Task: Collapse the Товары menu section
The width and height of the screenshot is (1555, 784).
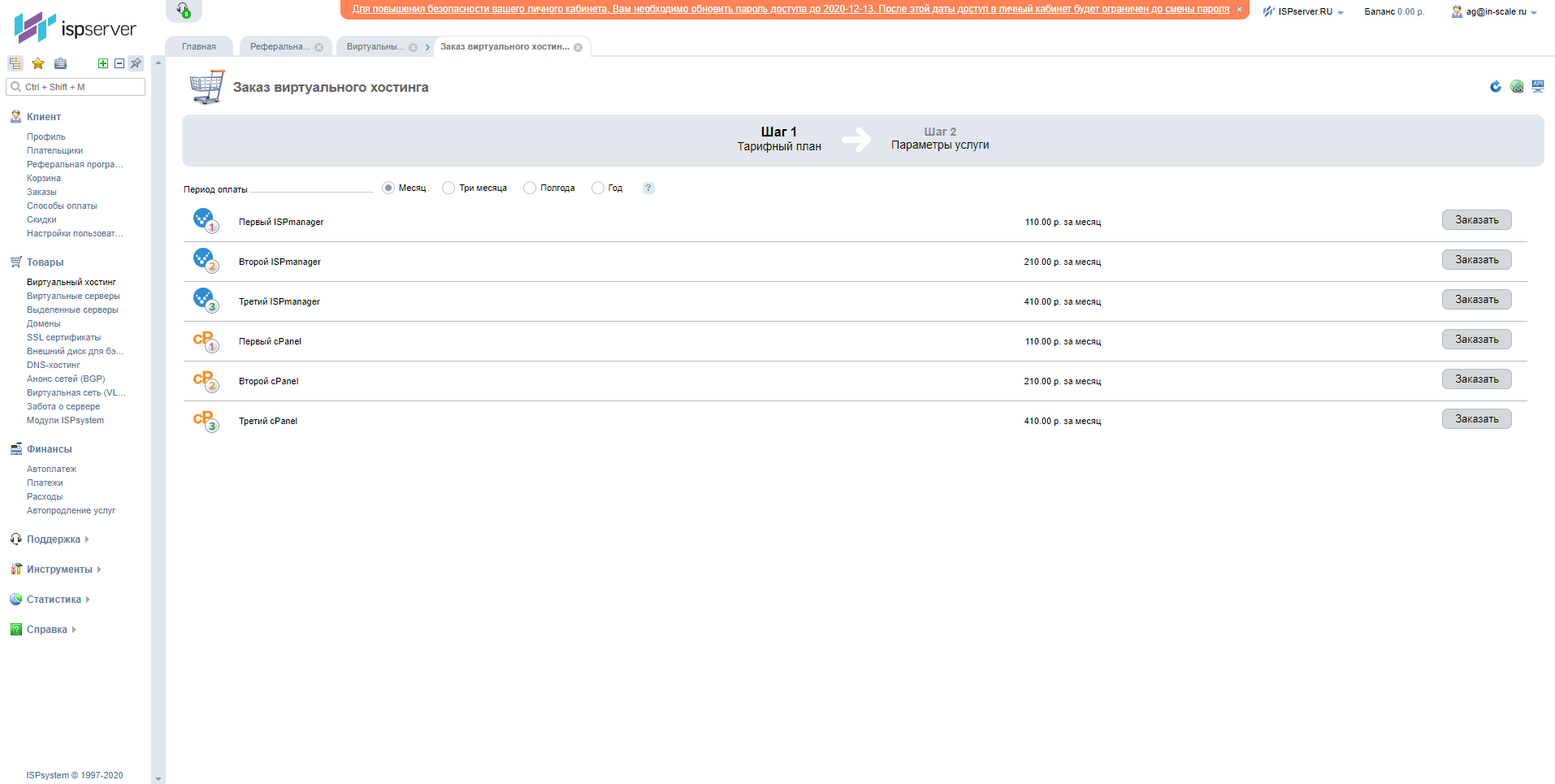Action: coord(45,262)
